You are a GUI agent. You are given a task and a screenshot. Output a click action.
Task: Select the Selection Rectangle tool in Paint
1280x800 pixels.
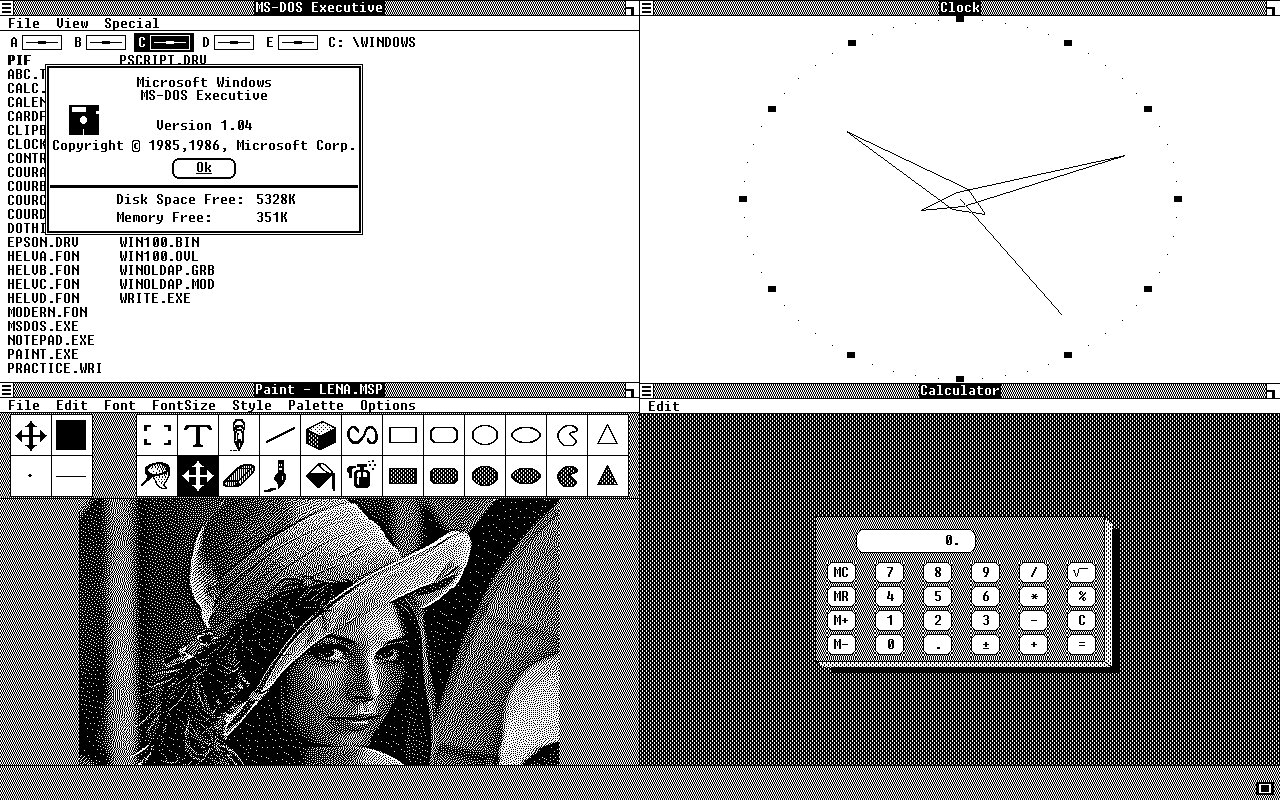[x=157, y=435]
